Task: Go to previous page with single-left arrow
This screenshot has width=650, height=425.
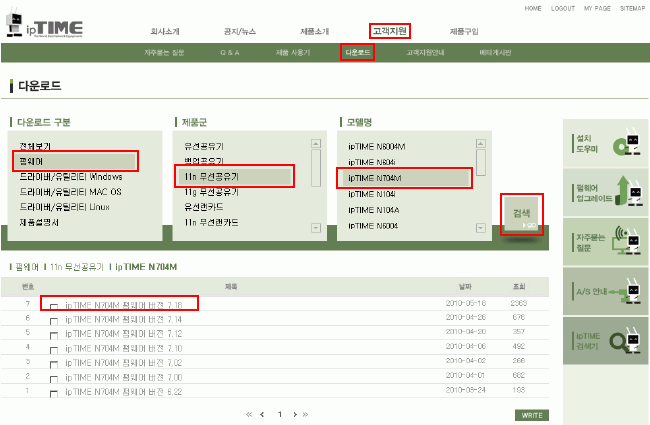Action: [x=262, y=414]
